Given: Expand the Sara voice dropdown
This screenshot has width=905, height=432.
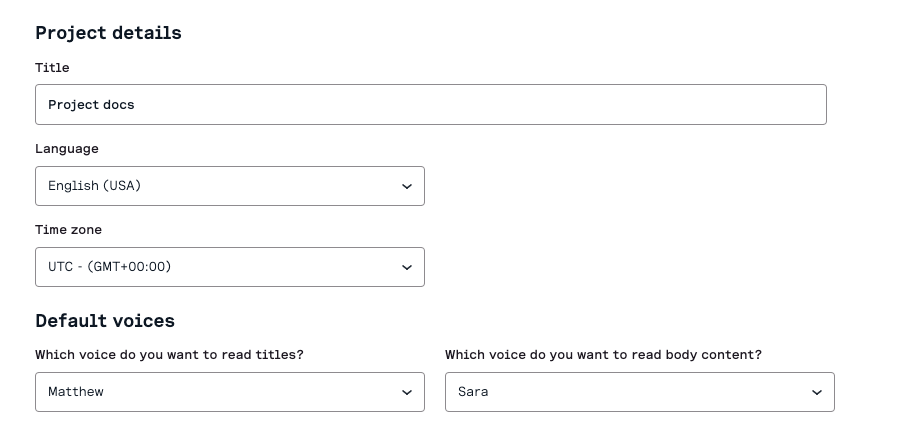Looking at the screenshot, I should [639, 392].
